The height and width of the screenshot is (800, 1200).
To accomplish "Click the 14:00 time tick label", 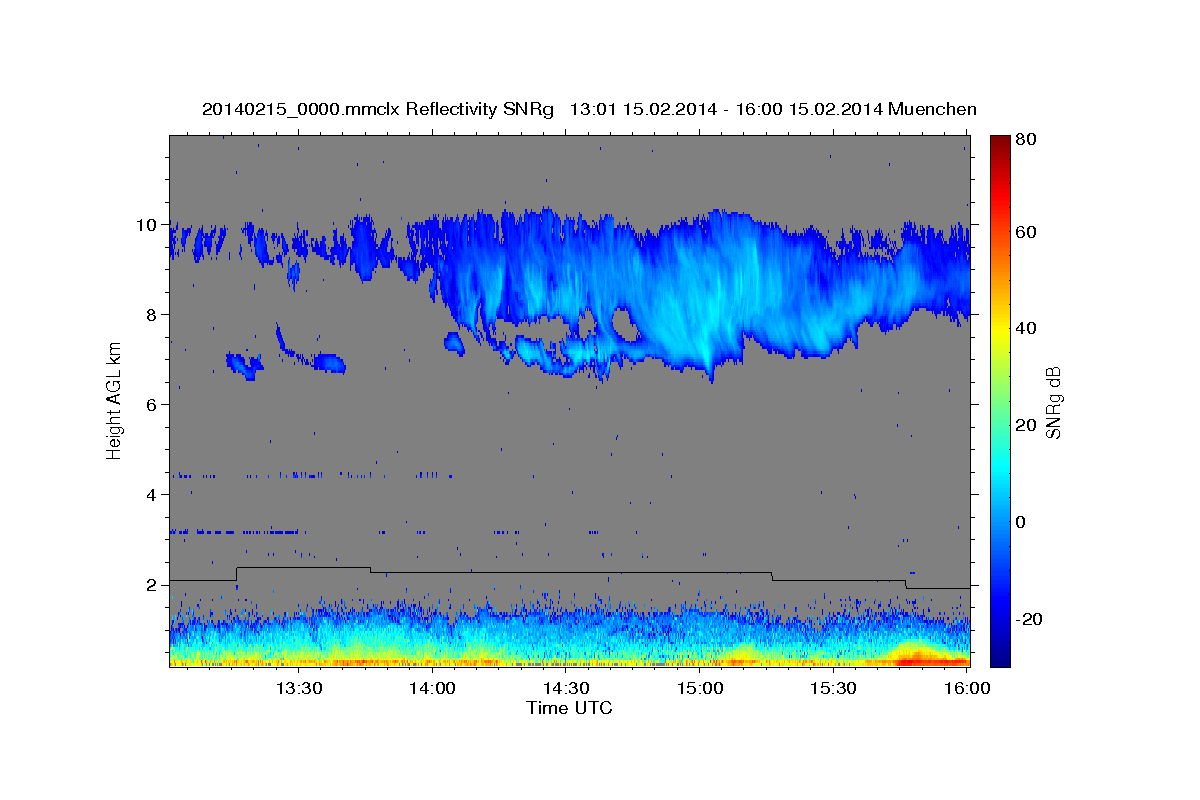I will point(432,688).
